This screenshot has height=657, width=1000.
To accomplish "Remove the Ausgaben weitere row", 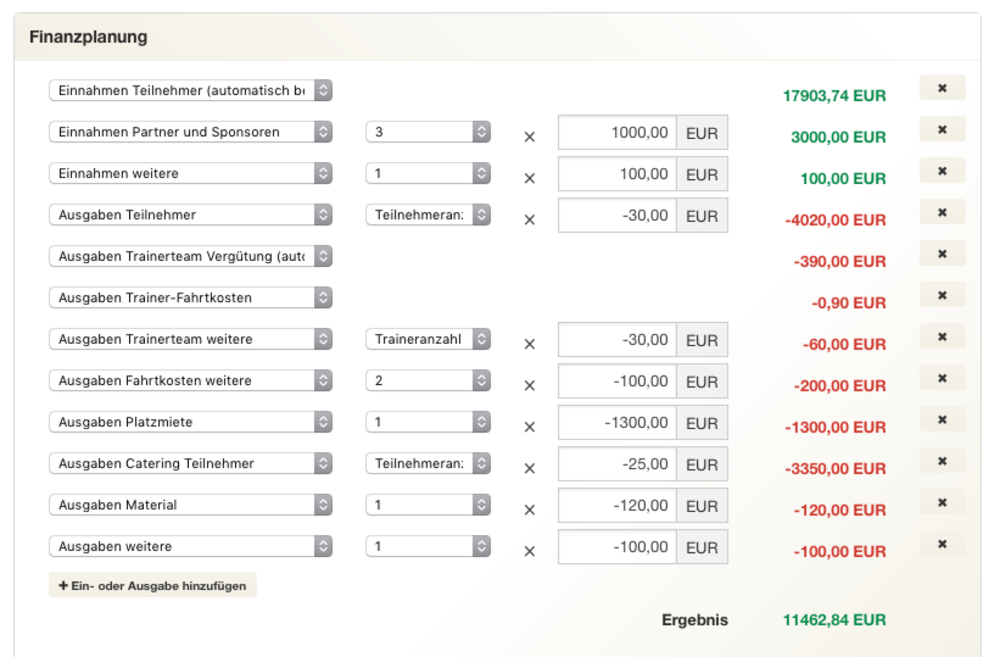I will [942, 544].
